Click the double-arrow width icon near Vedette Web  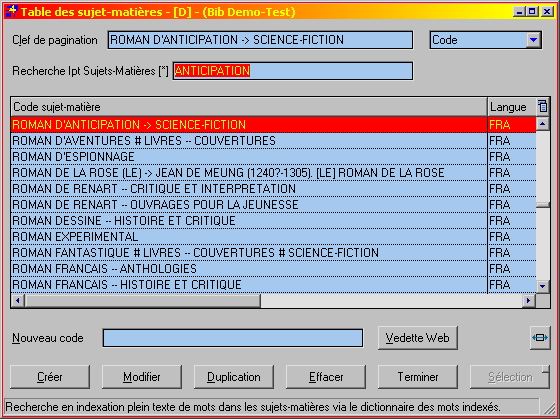540,338
